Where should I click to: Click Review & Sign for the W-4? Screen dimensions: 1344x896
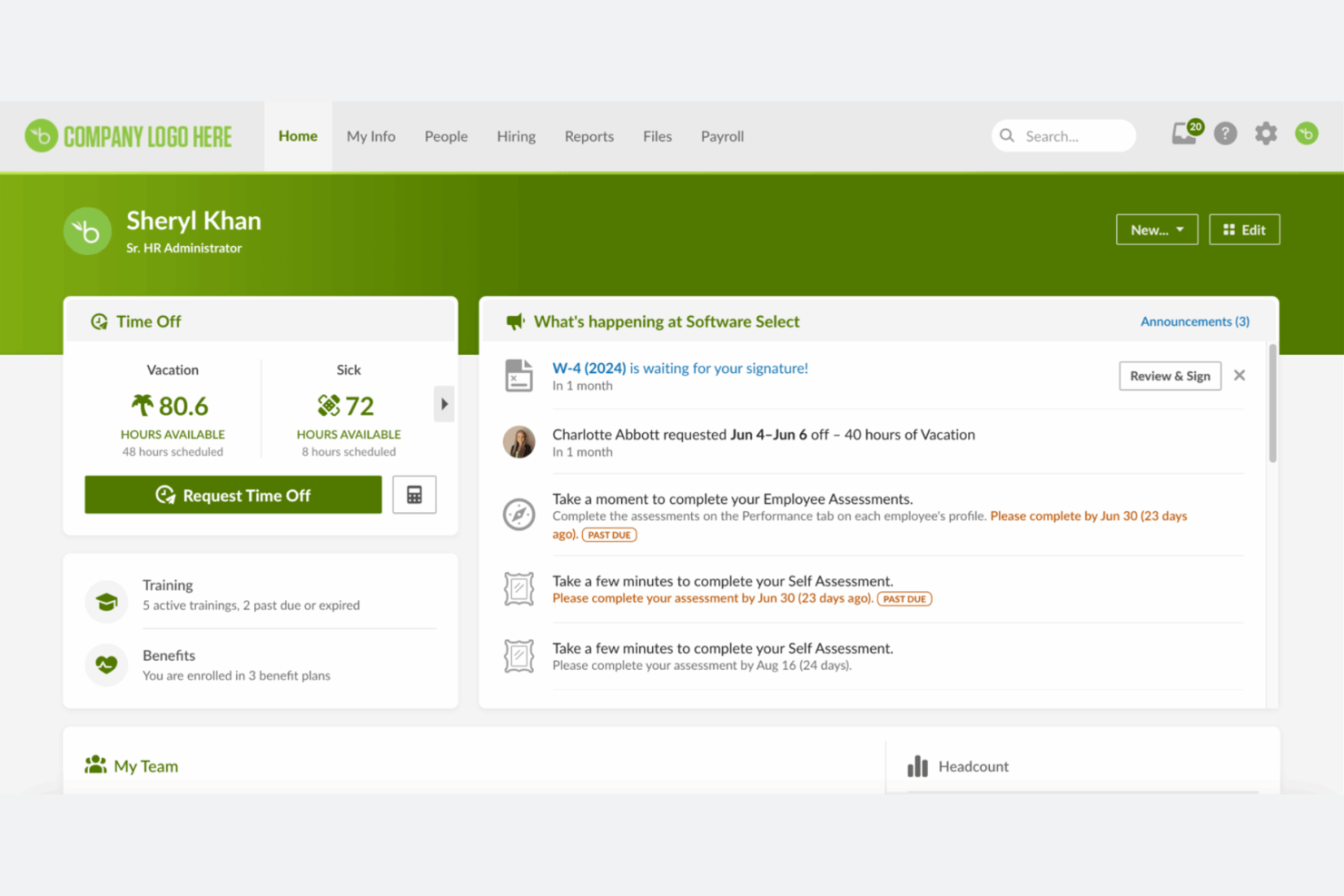pyautogui.click(x=1170, y=375)
